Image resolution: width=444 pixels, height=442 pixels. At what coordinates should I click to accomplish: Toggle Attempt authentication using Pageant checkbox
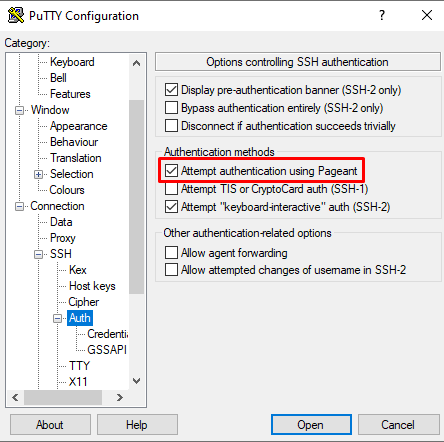point(171,171)
